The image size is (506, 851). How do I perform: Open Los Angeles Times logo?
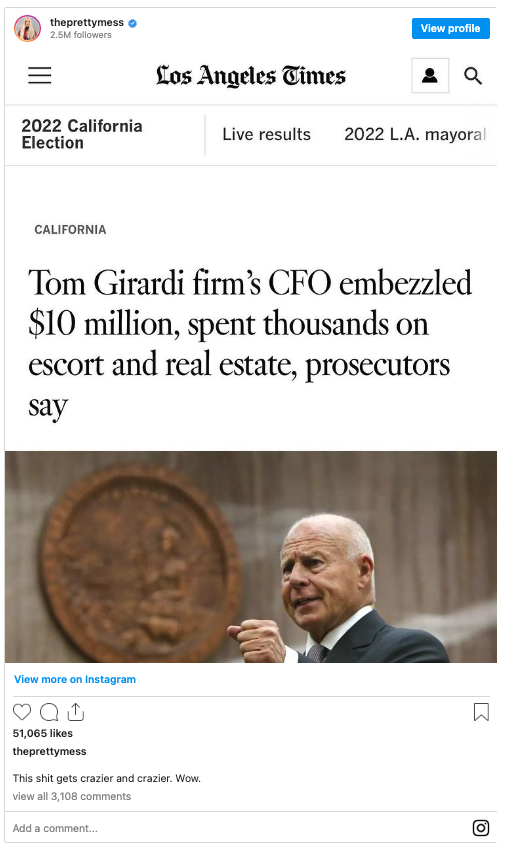[x=251, y=76]
